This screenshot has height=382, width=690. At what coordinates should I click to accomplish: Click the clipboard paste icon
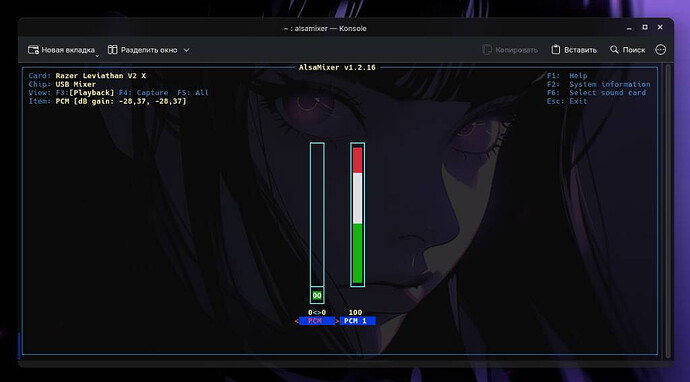point(556,49)
